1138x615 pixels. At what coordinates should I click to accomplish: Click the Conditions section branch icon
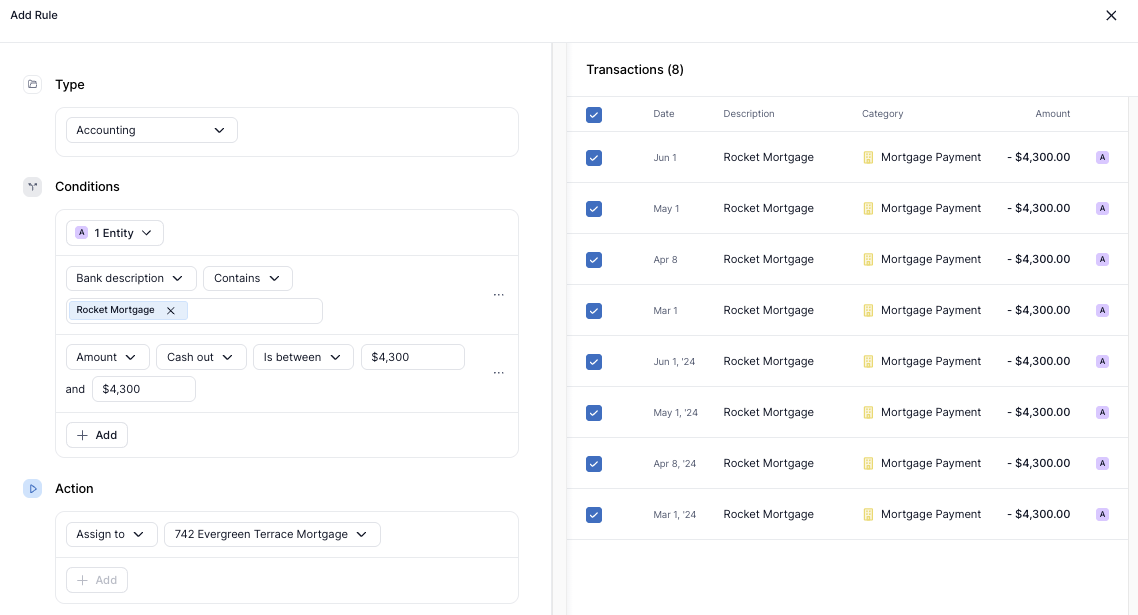pos(32,187)
